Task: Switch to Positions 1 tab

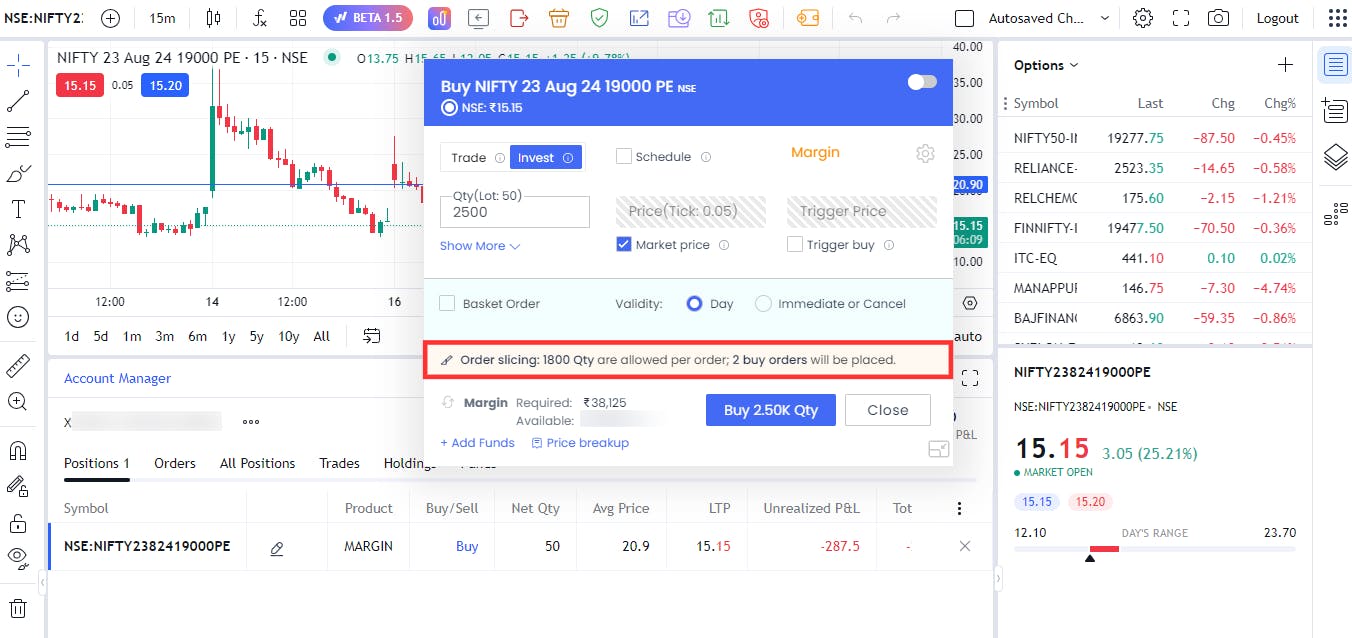Action: 97,463
